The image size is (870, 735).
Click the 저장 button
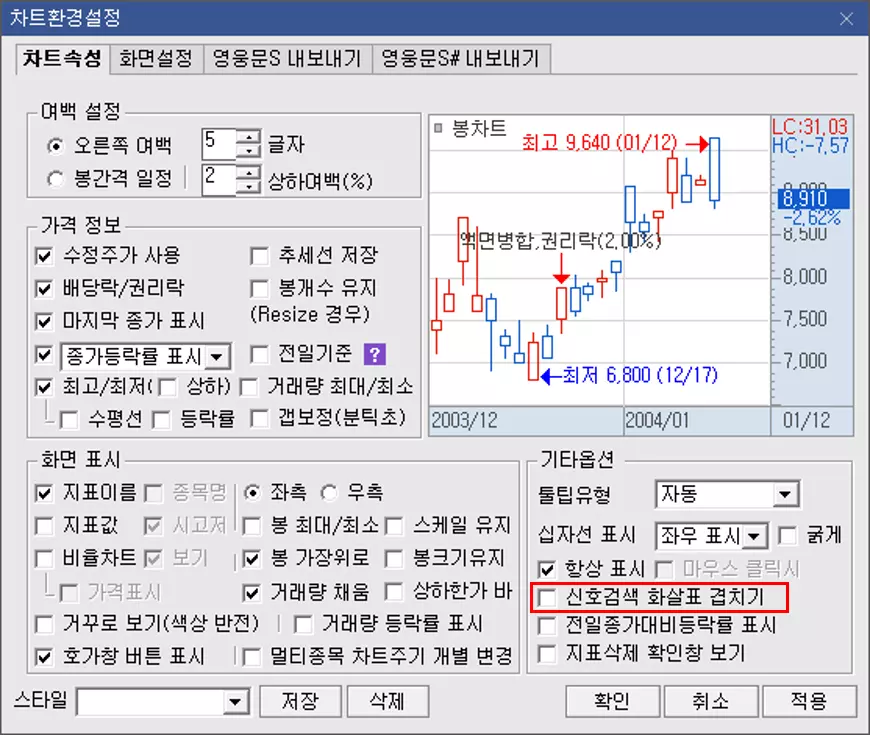coord(300,701)
